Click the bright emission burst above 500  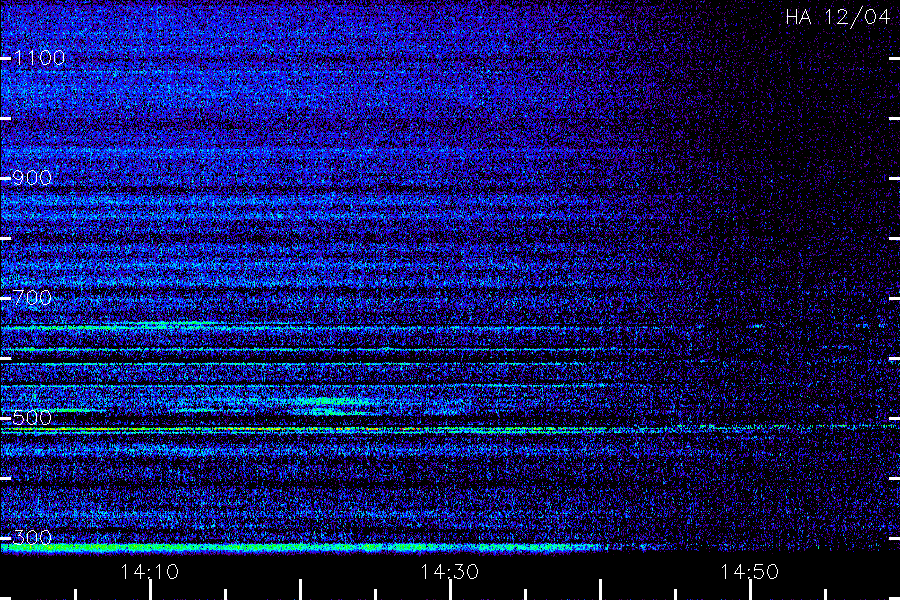coord(330,405)
